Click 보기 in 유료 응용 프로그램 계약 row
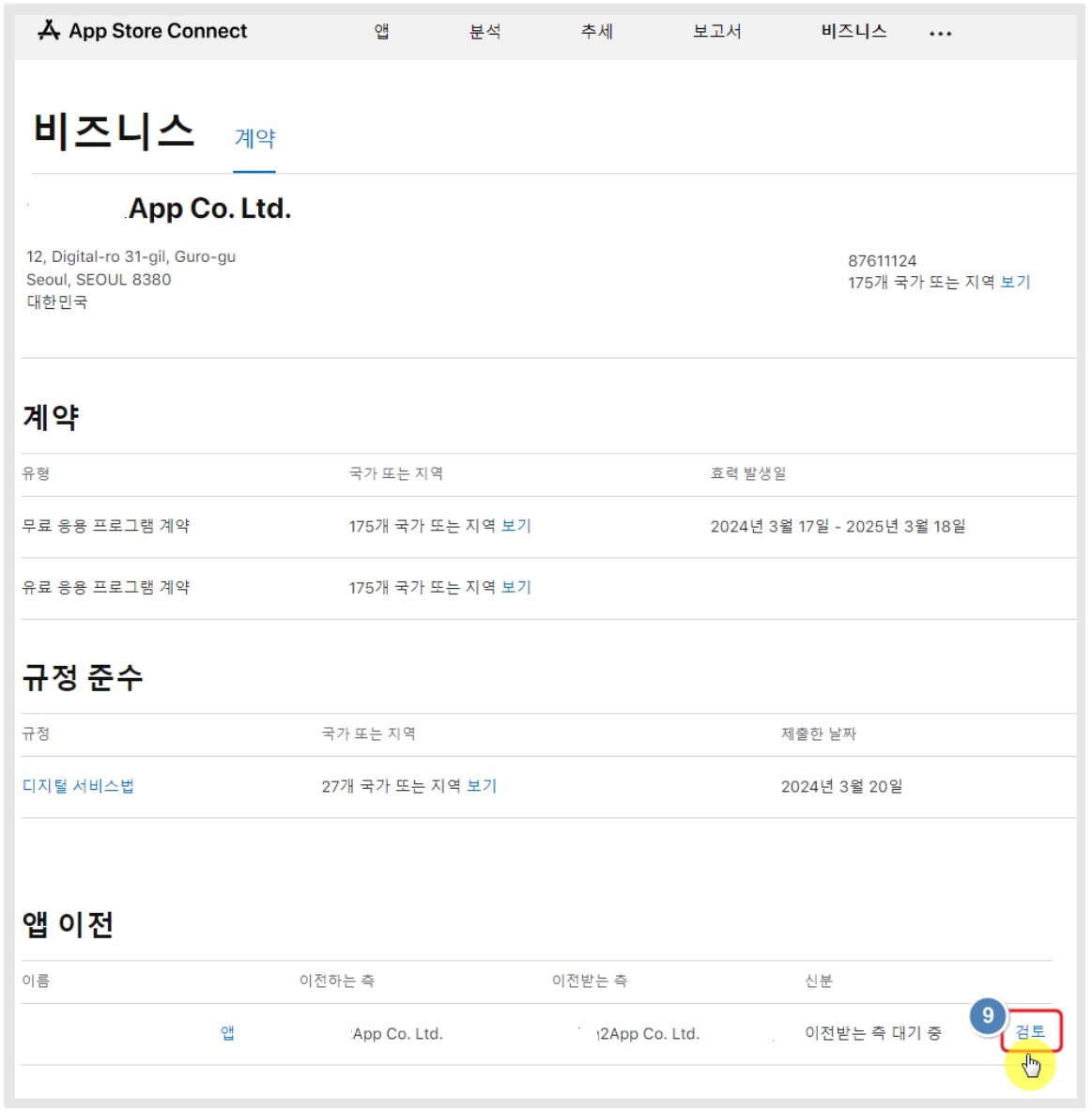 [x=516, y=587]
